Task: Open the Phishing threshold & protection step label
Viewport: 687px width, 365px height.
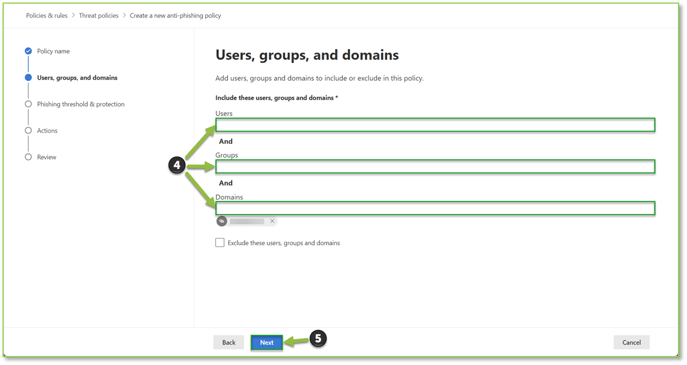Action: pos(81,104)
